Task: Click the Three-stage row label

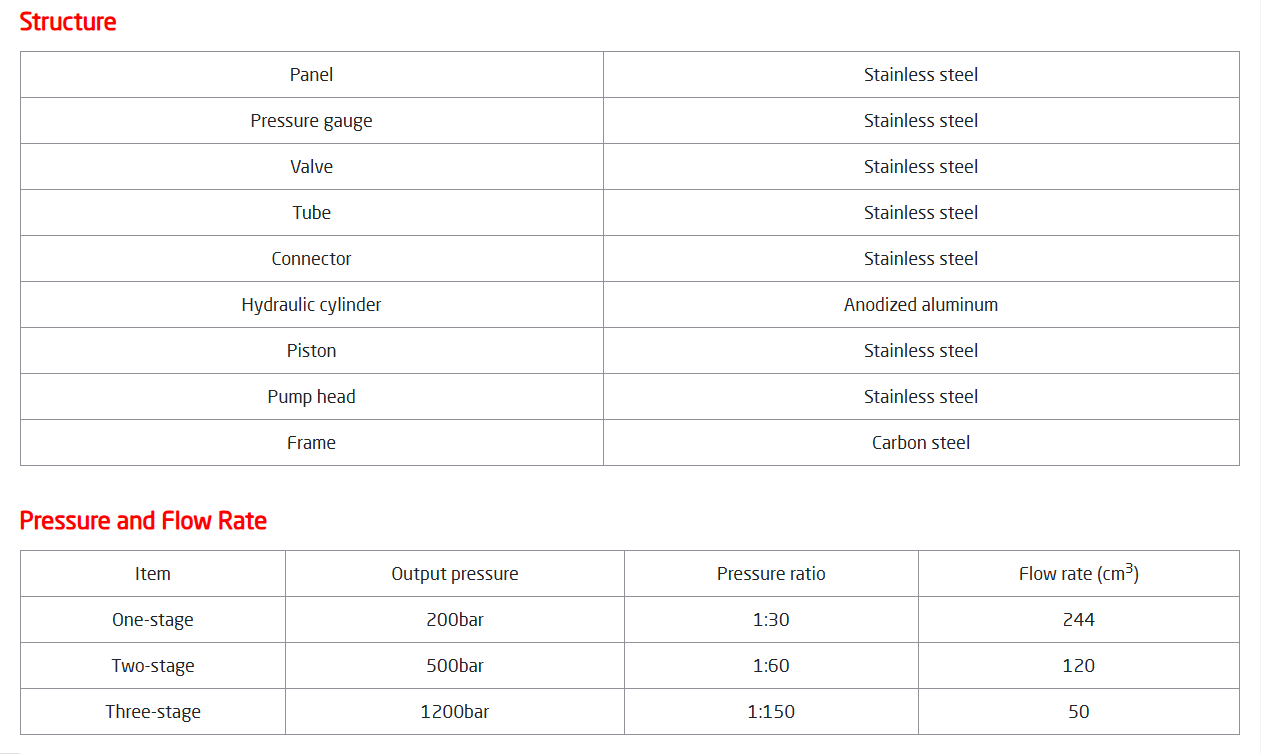Action: click(x=153, y=712)
